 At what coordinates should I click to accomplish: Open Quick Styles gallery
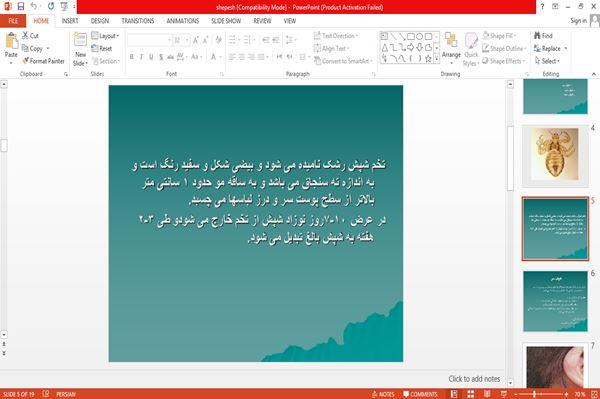[471, 49]
